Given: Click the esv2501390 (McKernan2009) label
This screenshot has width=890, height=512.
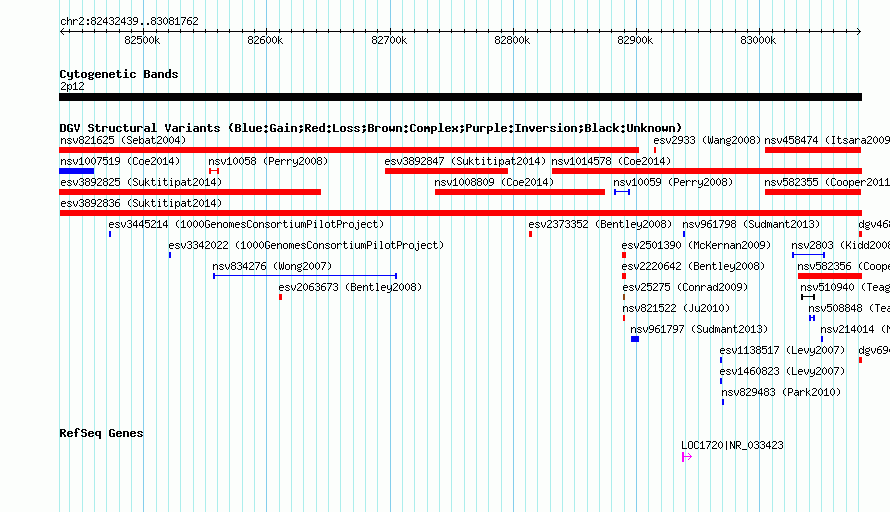Looking at the screenshot, I should pyautogui.click(x=696, y=245).
